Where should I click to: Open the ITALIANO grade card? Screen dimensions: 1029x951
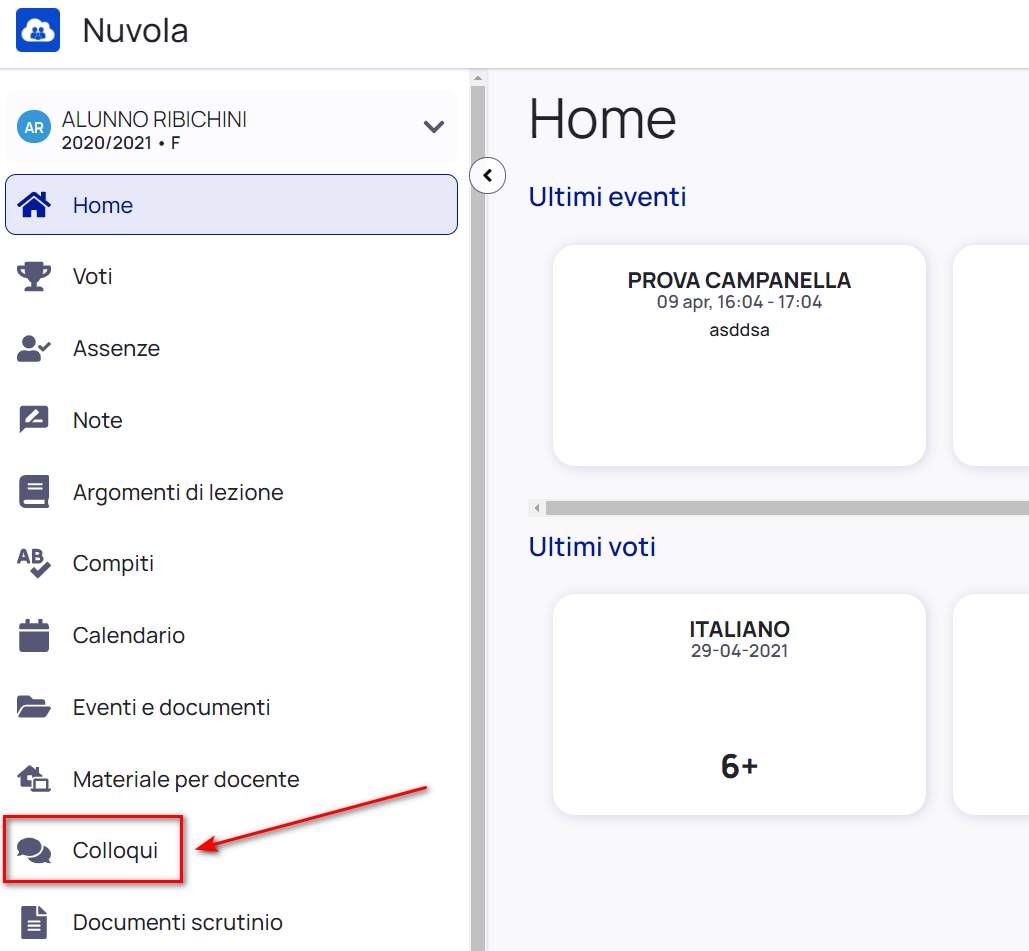click(x=739, y=704)
